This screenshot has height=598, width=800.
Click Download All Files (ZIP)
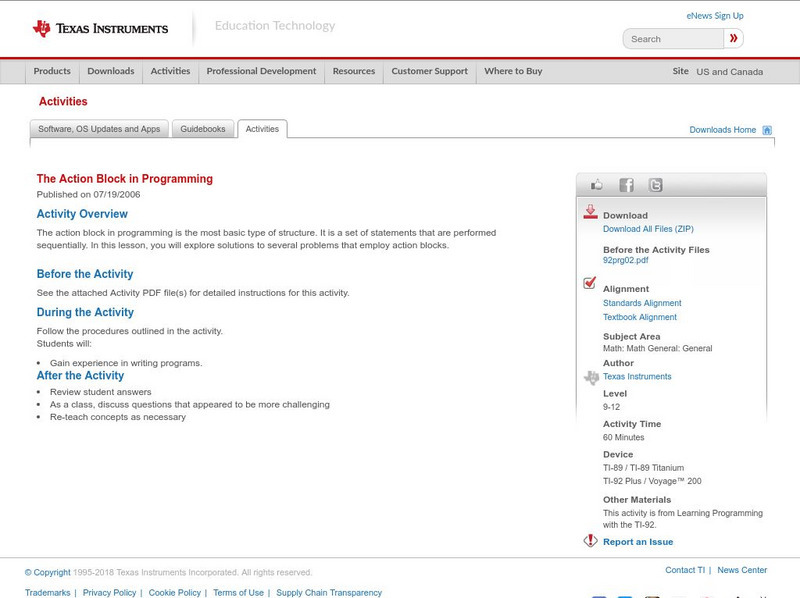pos(648,229)
